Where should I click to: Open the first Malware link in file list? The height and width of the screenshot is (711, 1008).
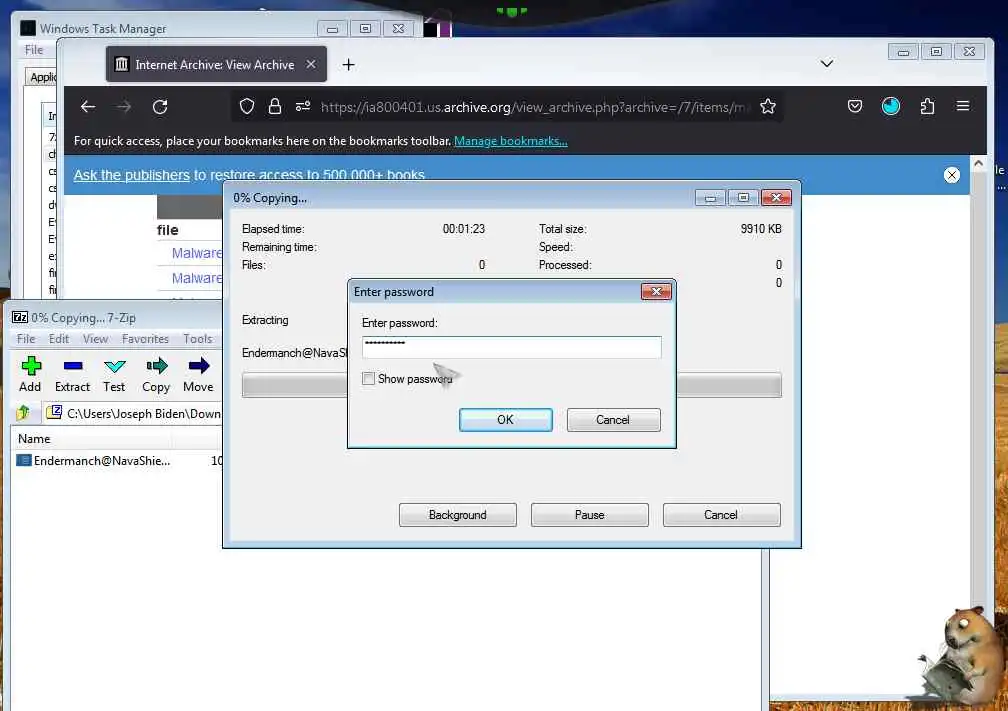point(197,253)
